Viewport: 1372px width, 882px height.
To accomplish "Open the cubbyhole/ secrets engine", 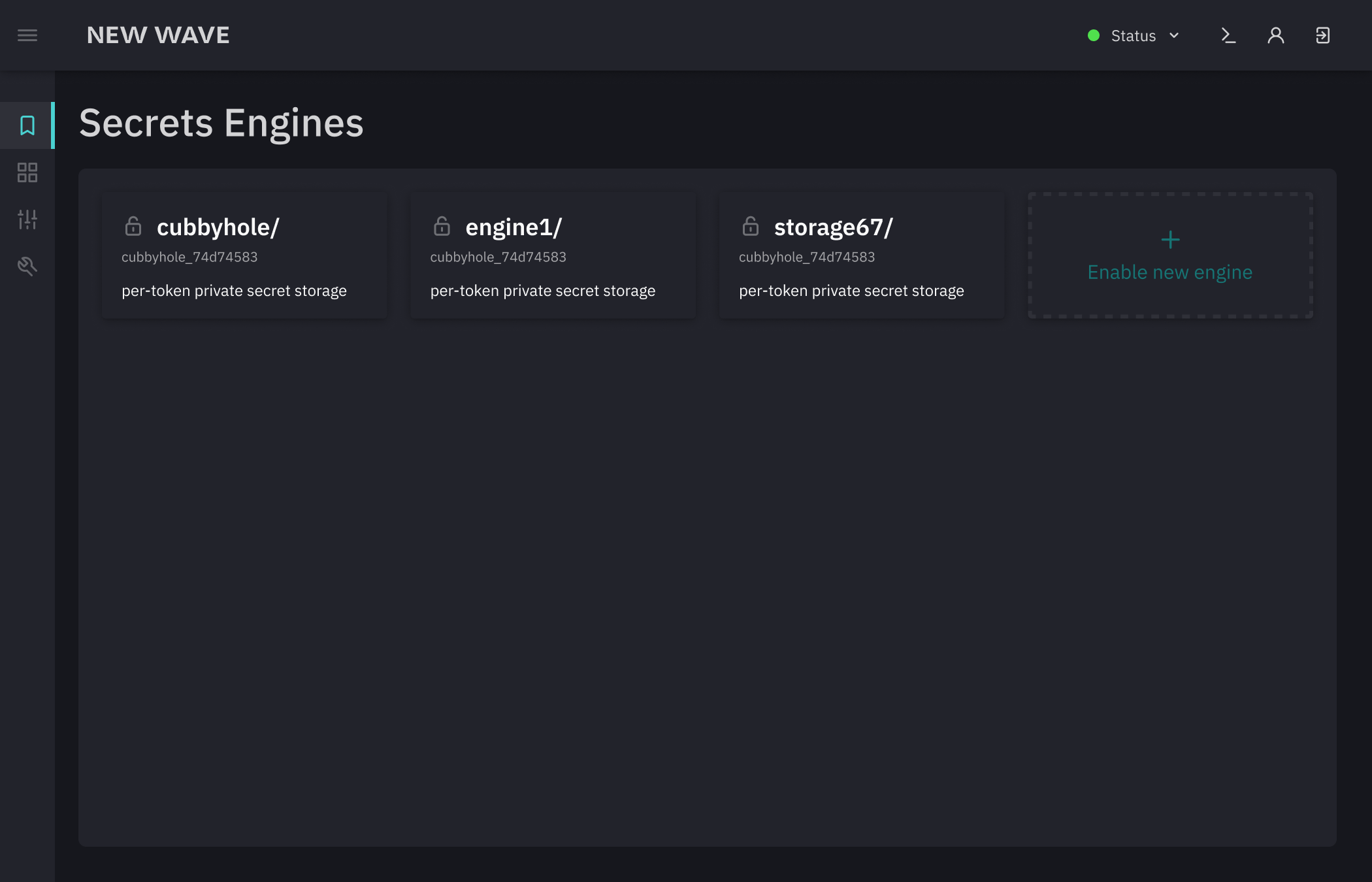I will click(218, 227).
